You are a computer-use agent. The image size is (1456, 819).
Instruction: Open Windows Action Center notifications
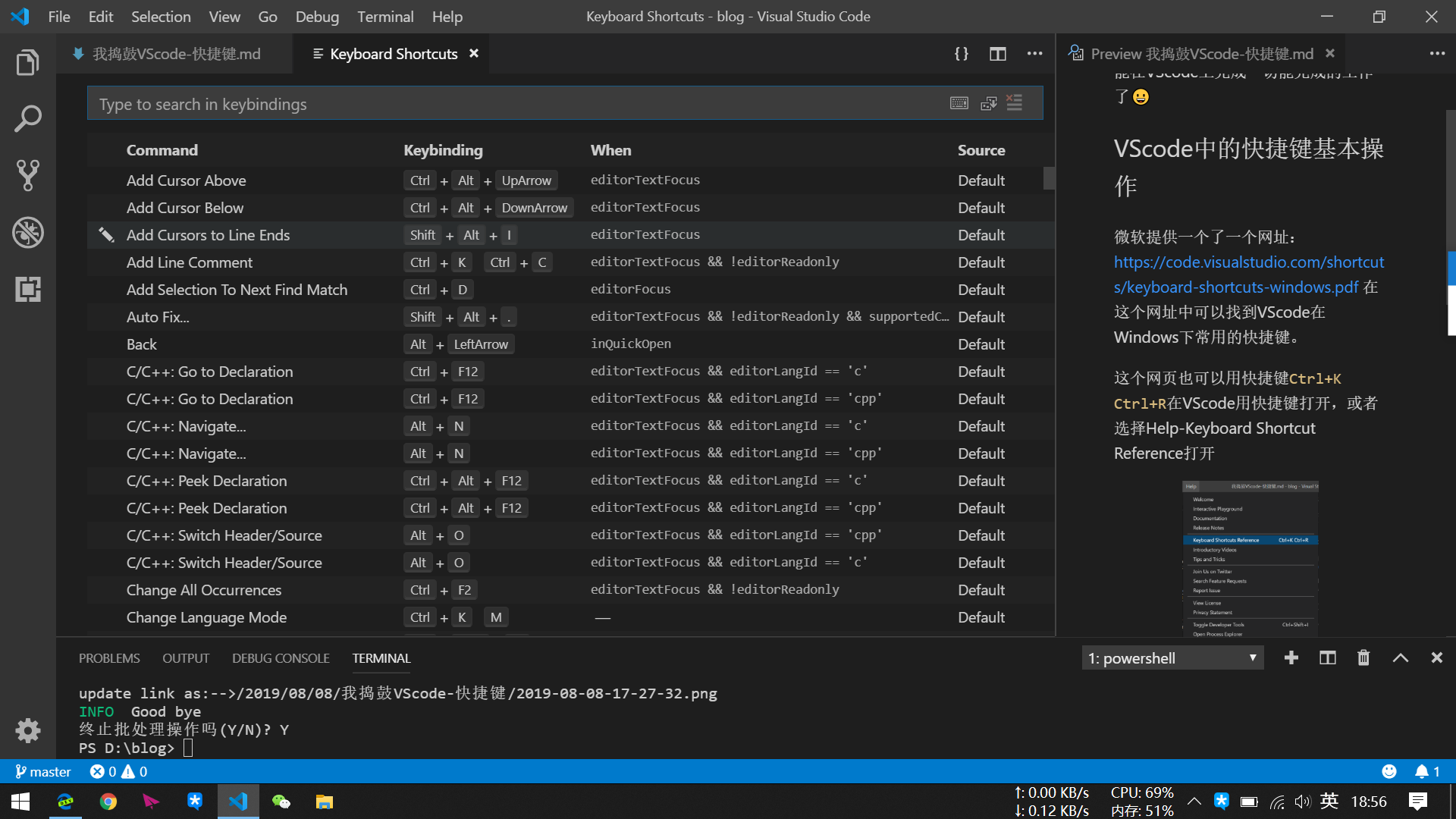click(x=1417, y=802)
